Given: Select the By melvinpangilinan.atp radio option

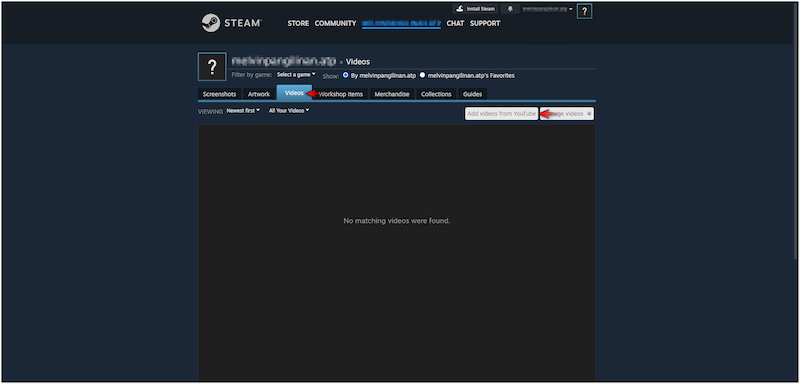Looking at the screenshot, I should [346, 75].
